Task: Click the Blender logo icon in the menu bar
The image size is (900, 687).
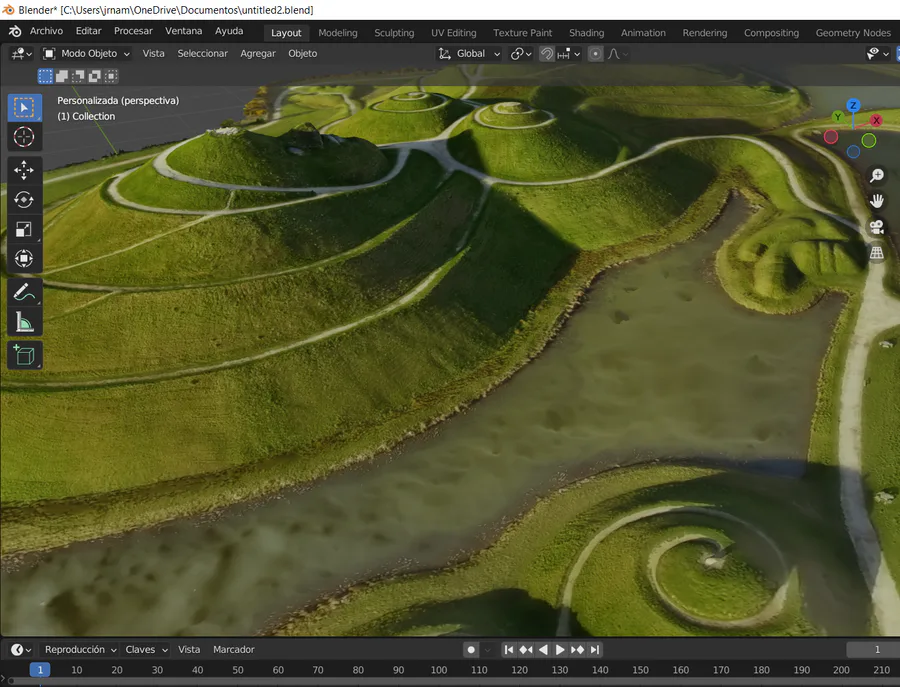Action: click(15, 32)
